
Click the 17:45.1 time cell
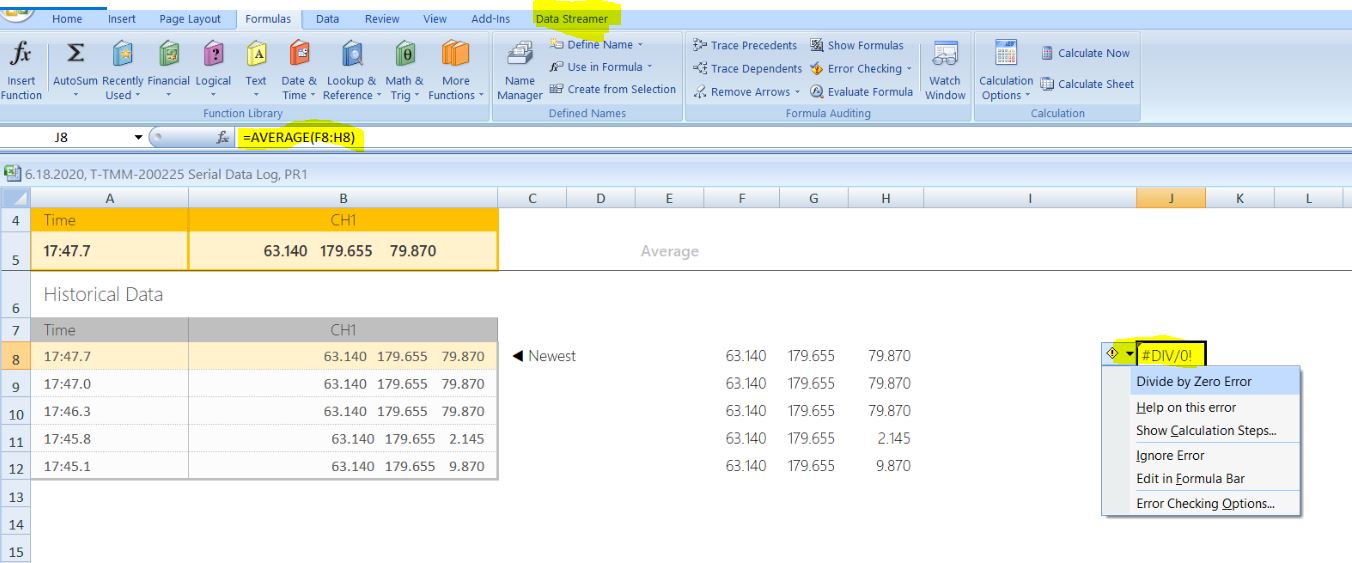pos(110,465)
